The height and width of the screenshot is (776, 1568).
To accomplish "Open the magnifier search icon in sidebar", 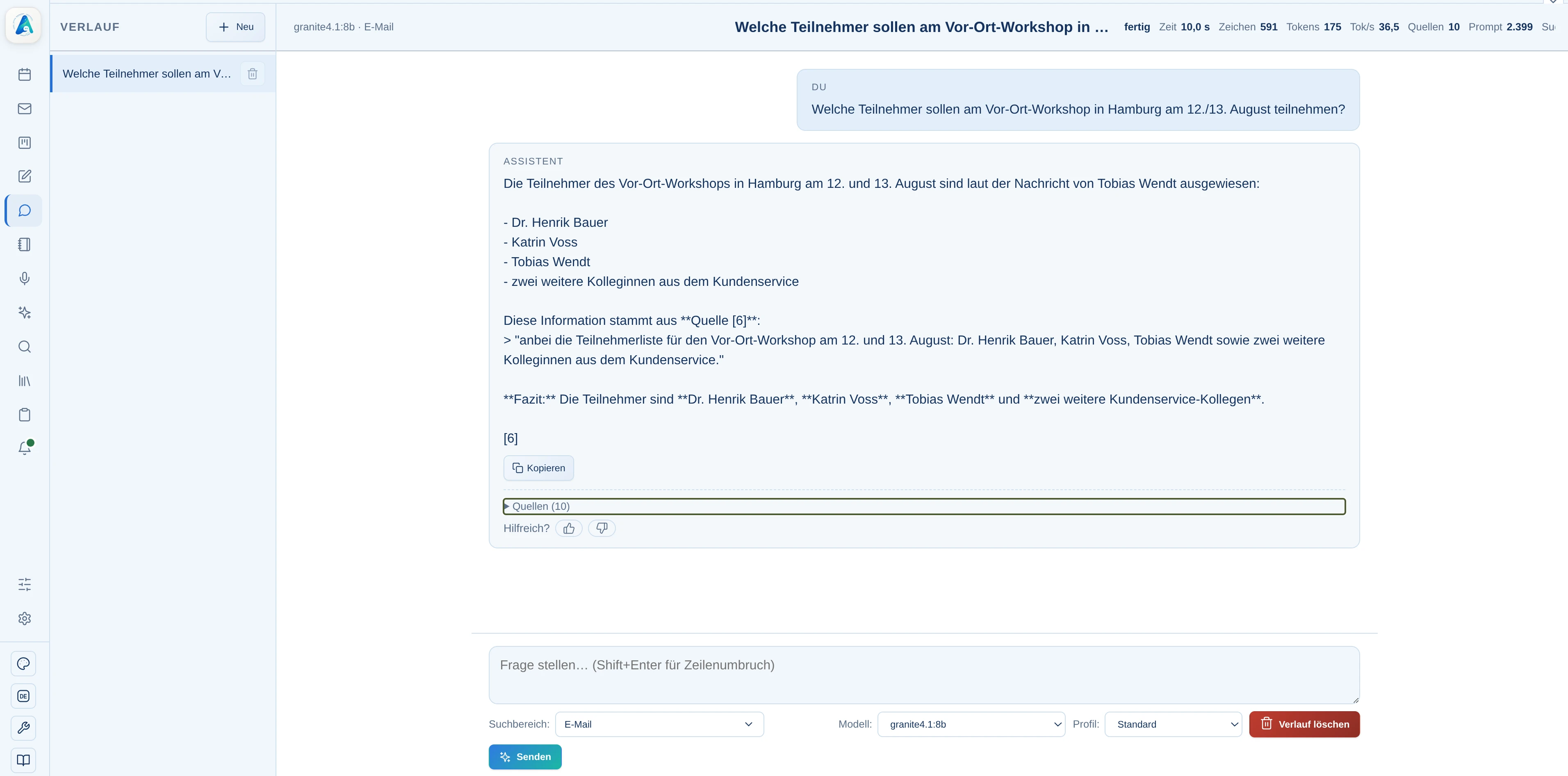I will pyautogui.click(x=24, y=347).
